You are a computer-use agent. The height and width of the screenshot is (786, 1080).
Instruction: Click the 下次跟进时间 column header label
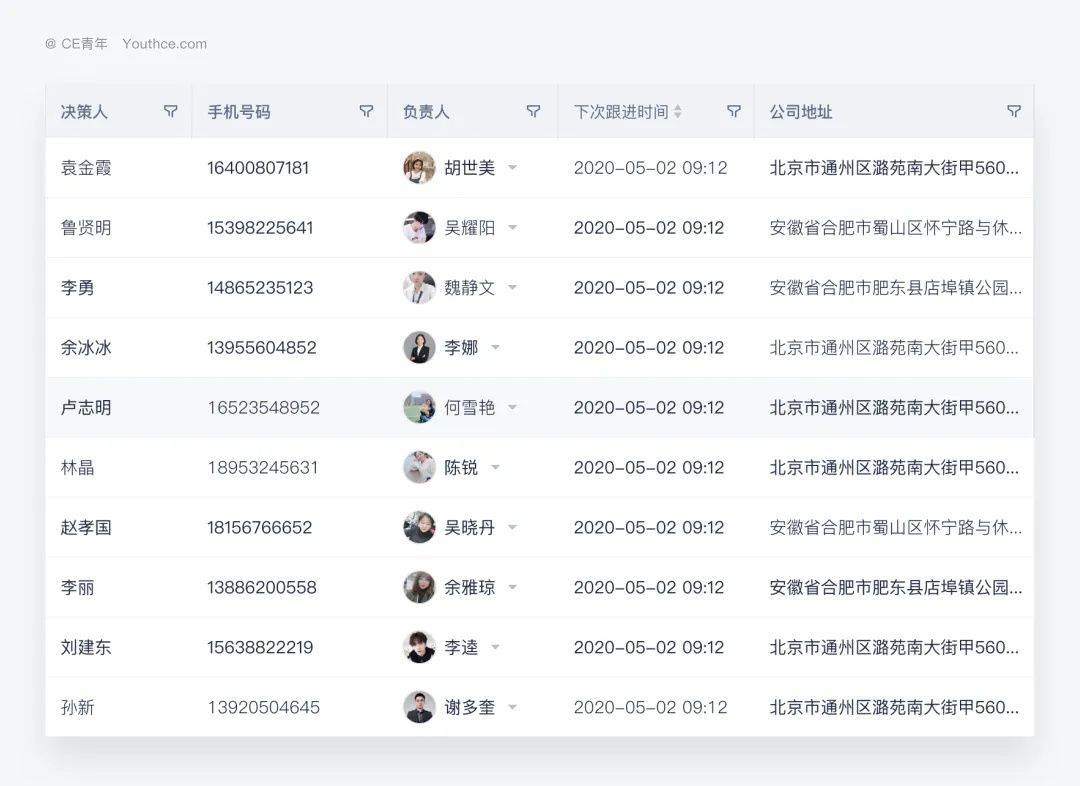pyautogui.click(x=621, y=112)
